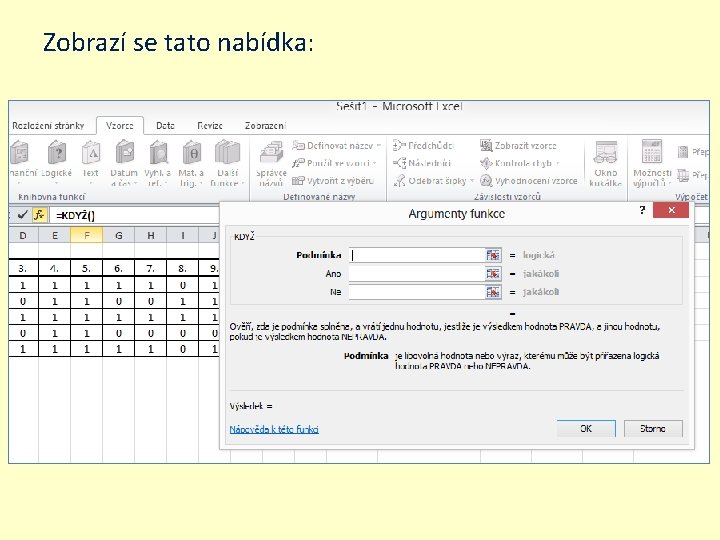
Task: Click the fx insert function button
Action: 39,214
